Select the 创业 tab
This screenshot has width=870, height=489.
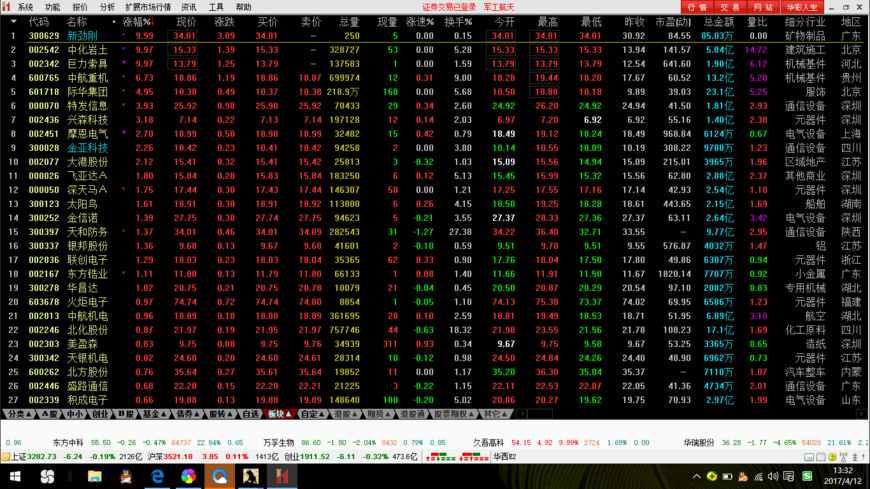(100, 414)
